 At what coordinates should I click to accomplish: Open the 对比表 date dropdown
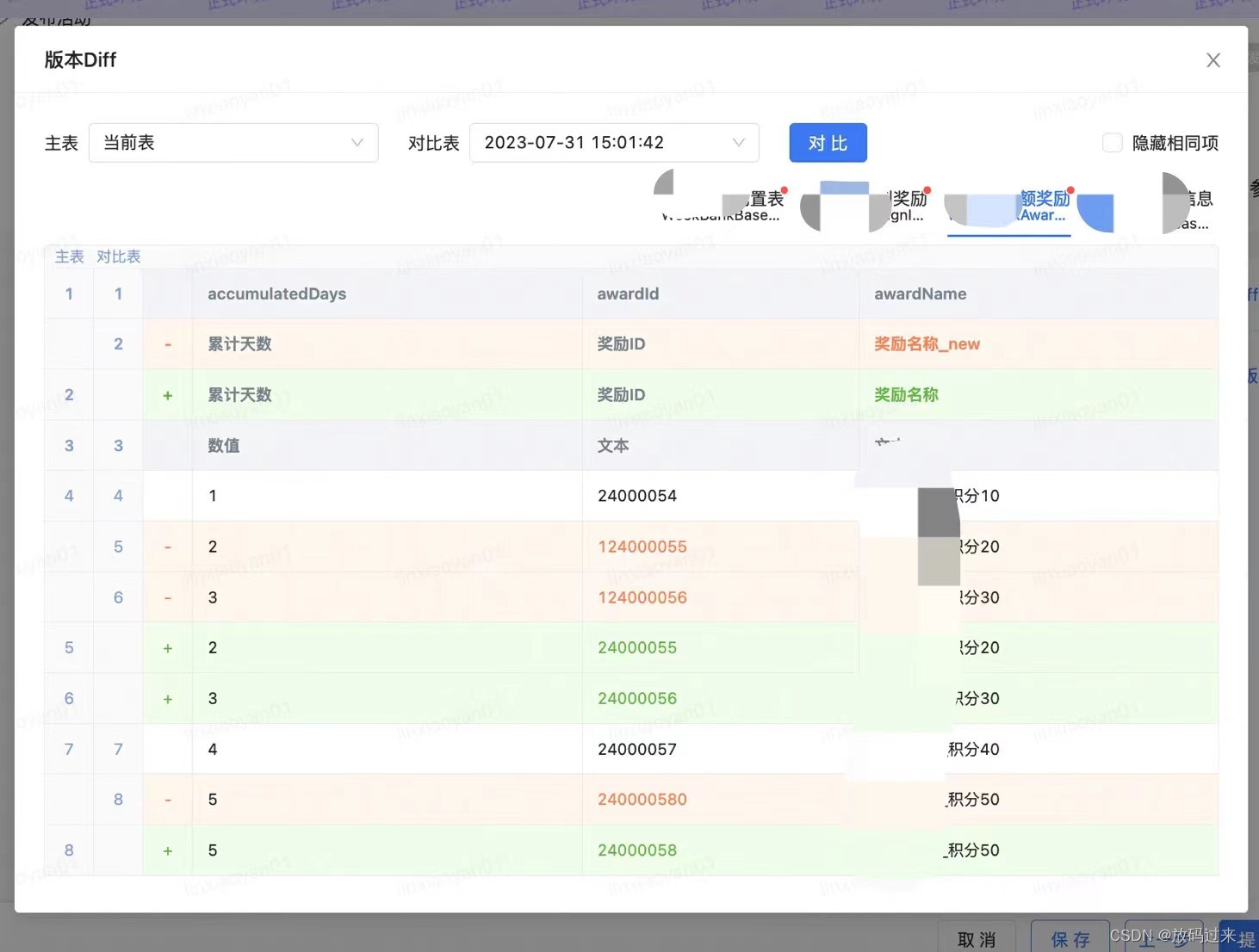(x=614, y=143)
